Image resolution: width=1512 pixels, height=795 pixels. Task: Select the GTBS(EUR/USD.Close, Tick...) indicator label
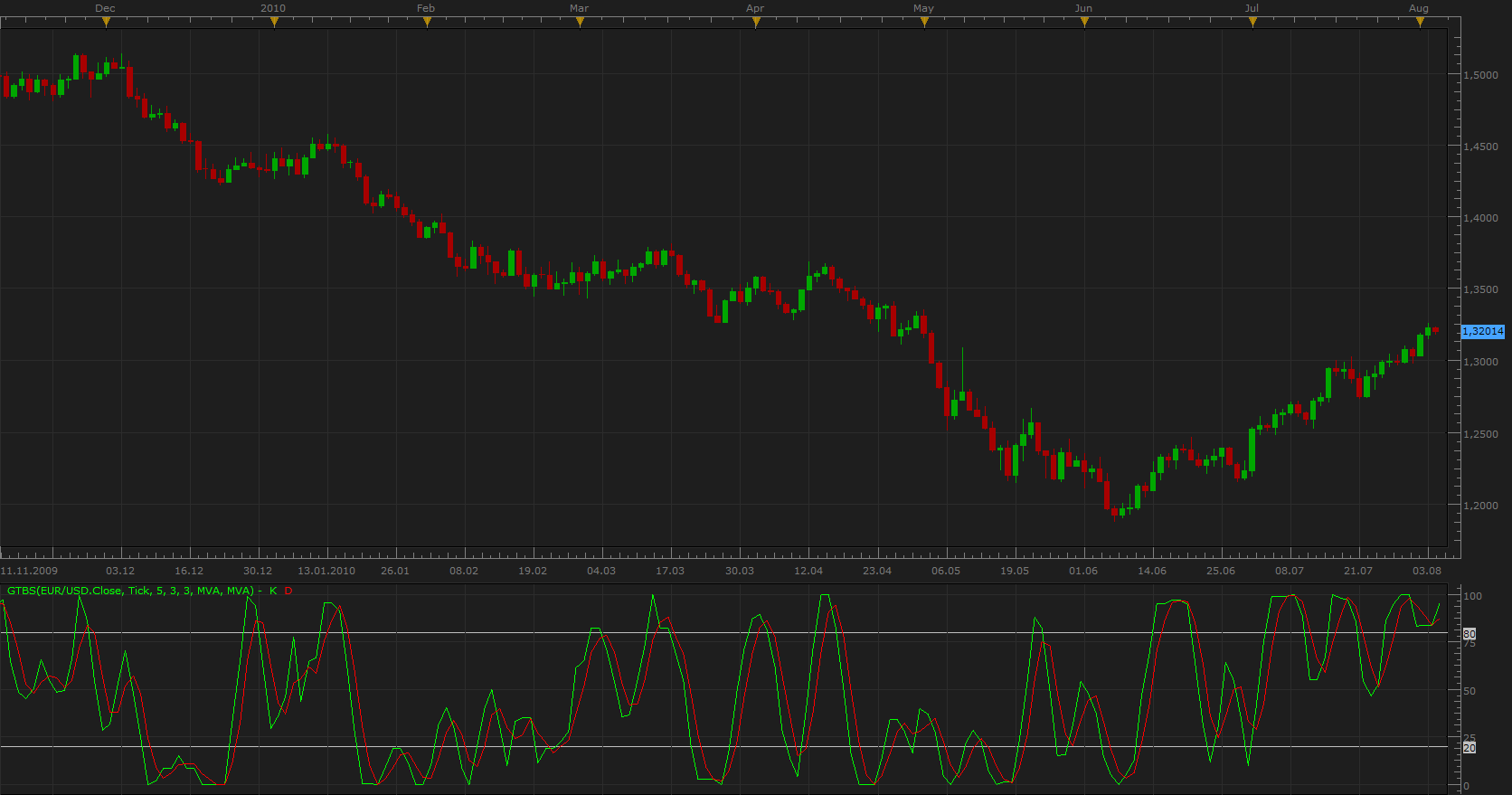click(130, 591)
